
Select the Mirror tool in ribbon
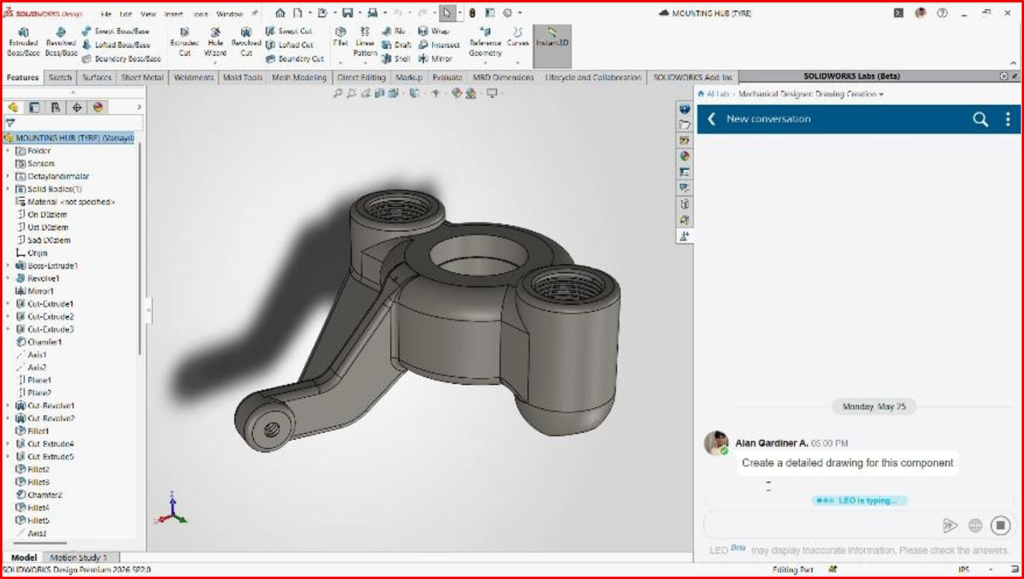[x=436, y=58]
